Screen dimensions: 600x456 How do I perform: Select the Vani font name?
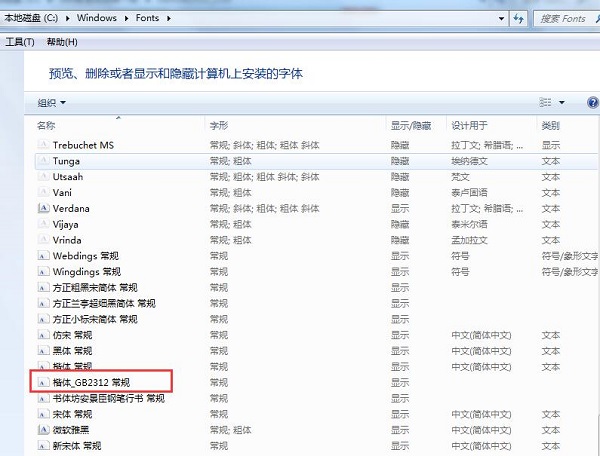coord(62,192)
